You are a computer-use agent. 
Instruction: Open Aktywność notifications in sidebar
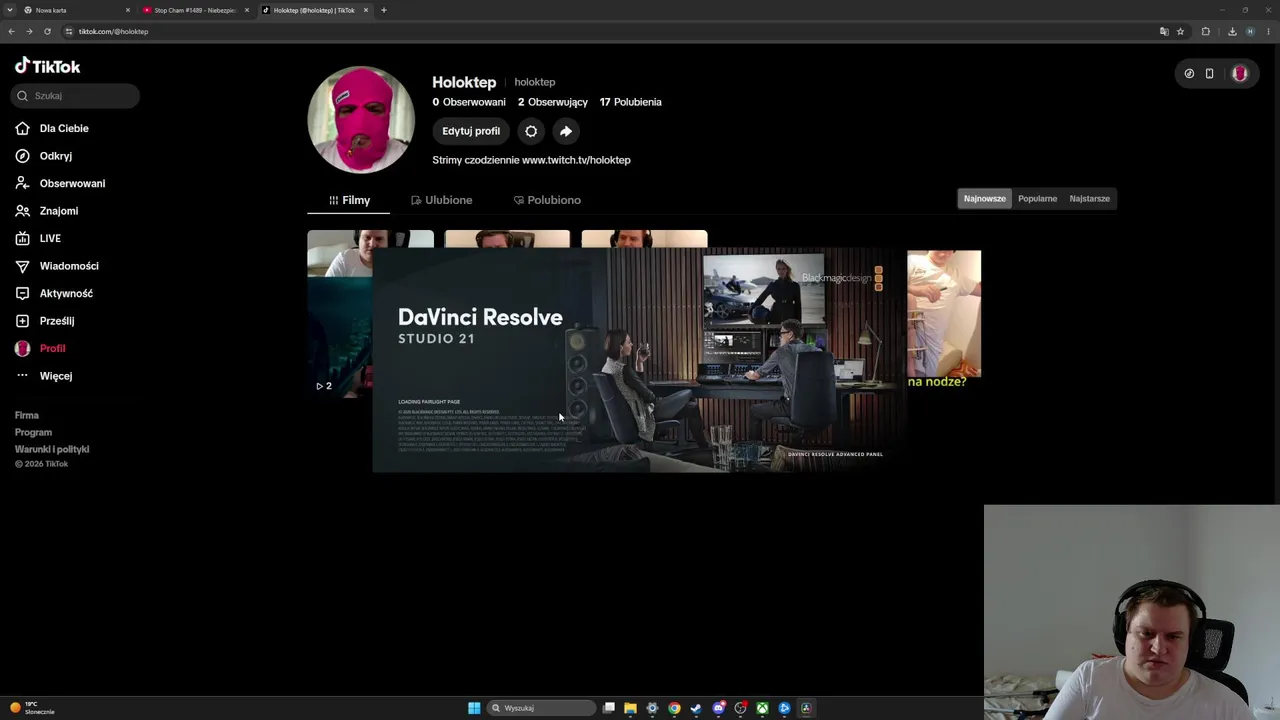pos(54,293)
